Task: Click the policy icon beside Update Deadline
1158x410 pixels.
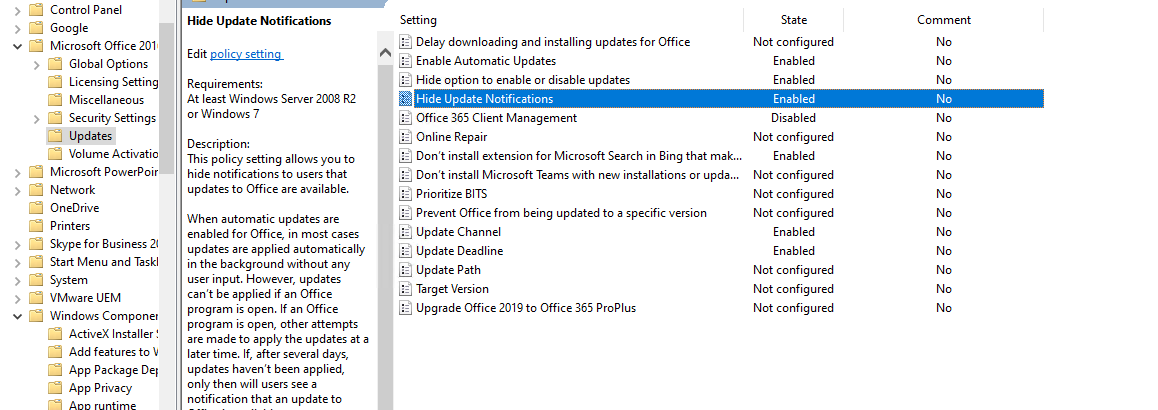Action: tap(406, 251)
